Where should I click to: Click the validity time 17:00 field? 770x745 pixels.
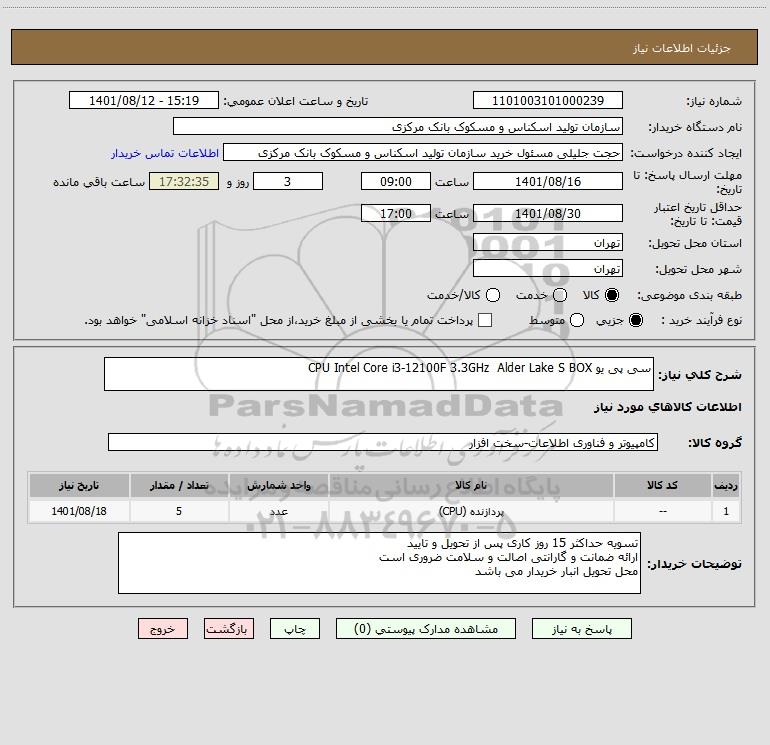pos(396,213)
